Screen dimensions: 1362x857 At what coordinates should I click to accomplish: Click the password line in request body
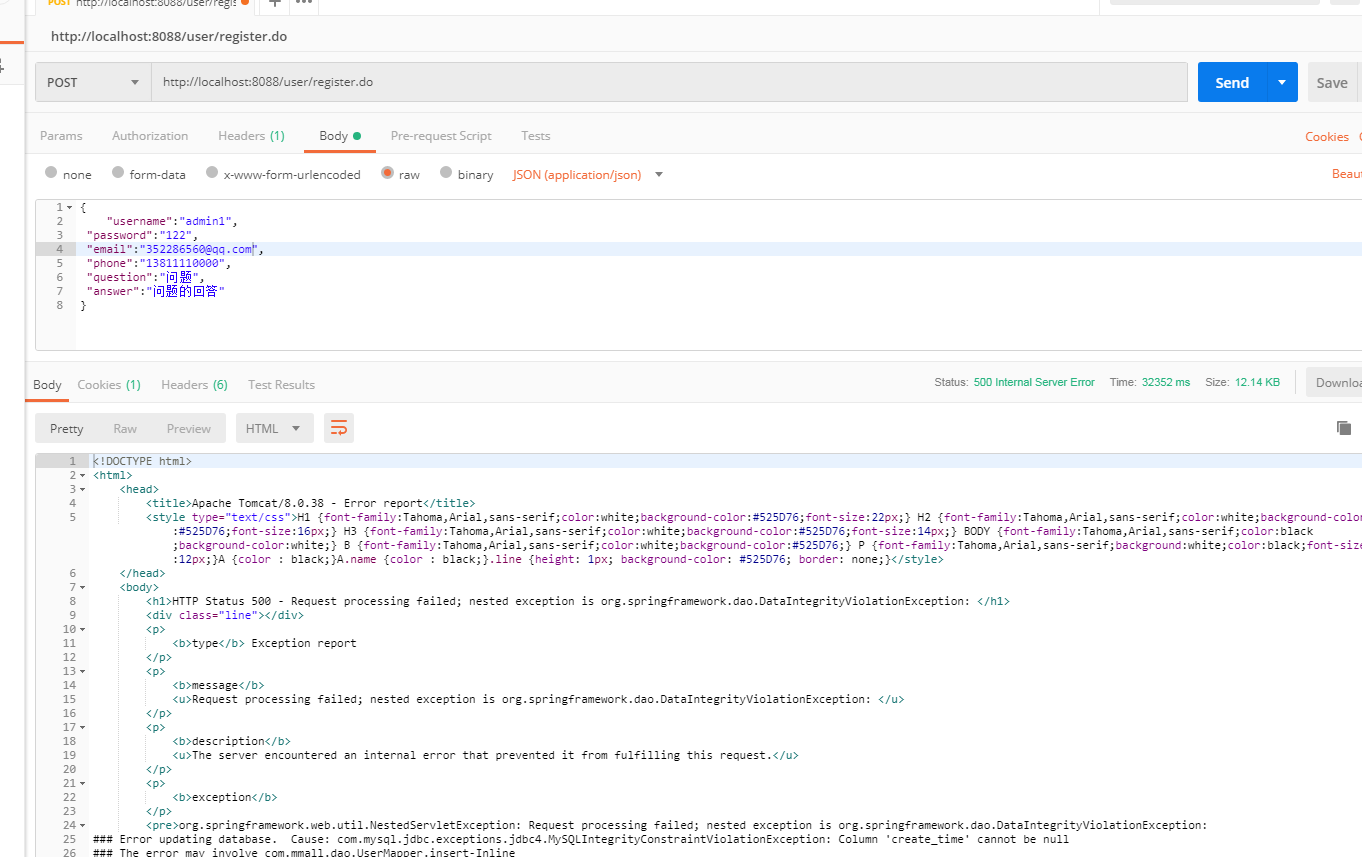pos(143,235)
